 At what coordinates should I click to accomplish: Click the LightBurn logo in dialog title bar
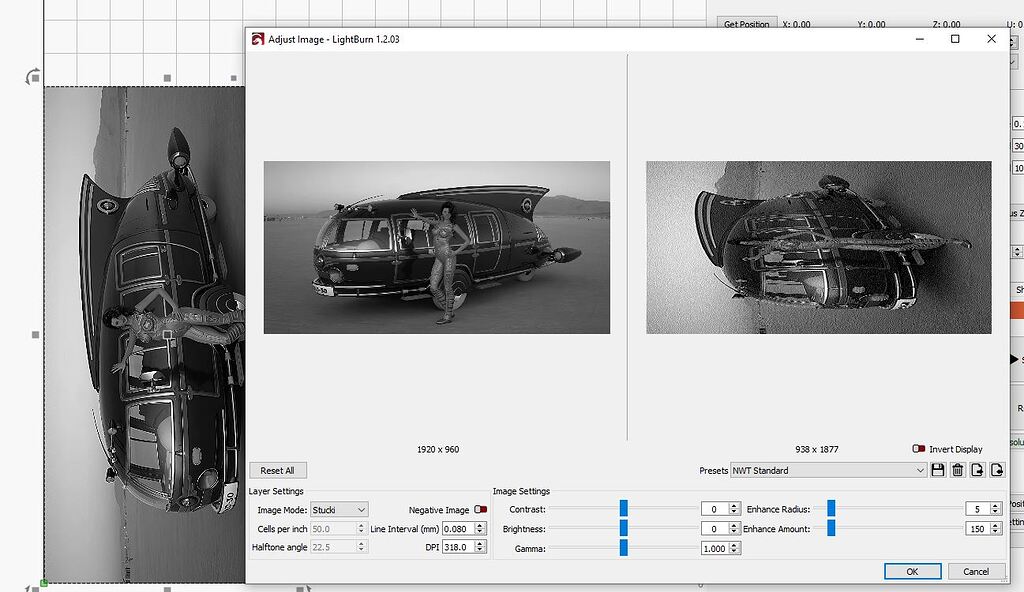click(258, 39)
